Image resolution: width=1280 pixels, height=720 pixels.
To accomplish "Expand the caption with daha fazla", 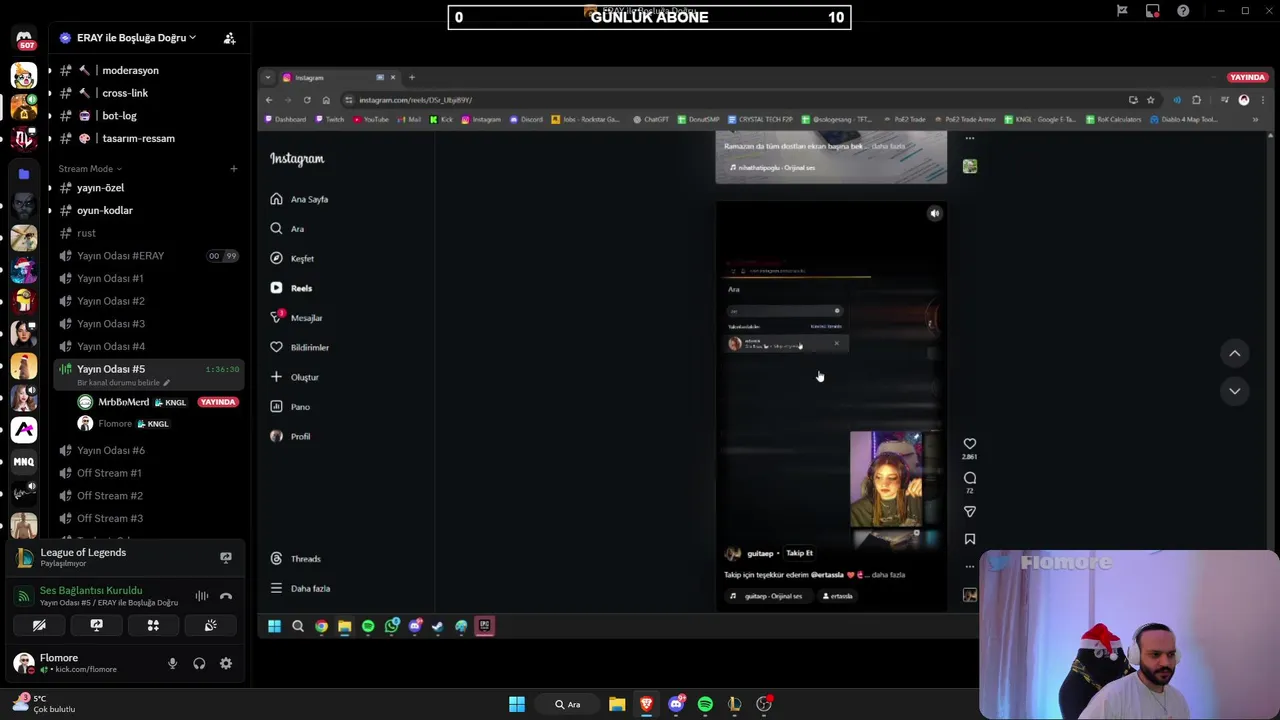I will (x=889, y=575).
